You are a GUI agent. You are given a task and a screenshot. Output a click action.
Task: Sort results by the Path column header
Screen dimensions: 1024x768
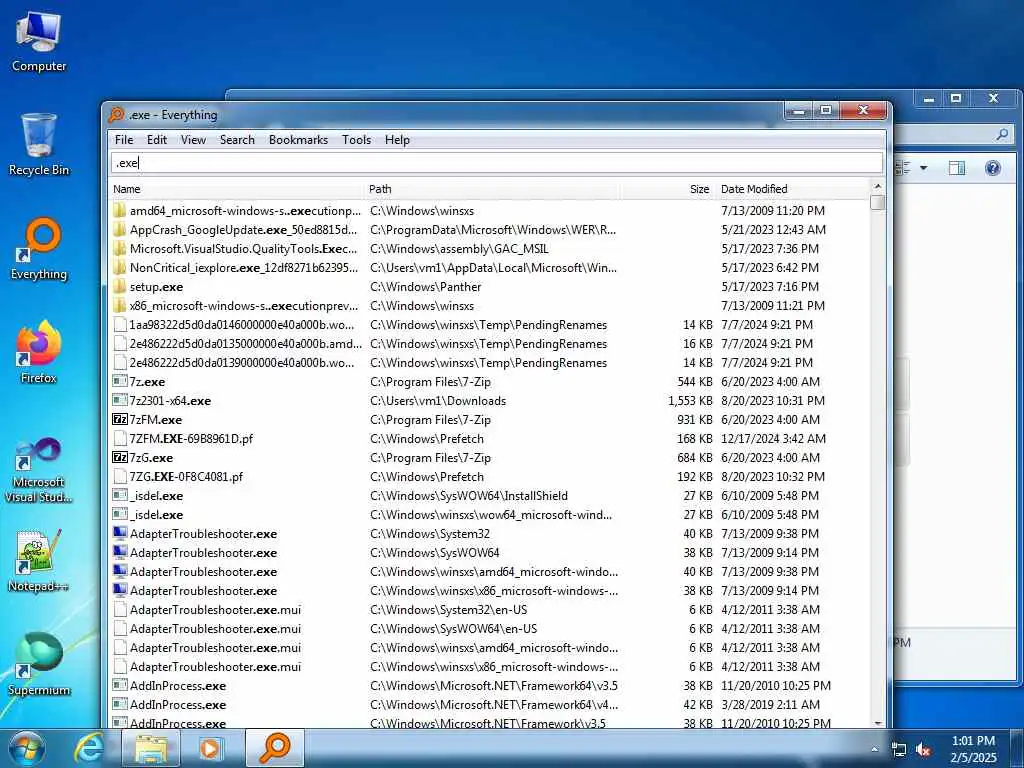(492, 189)
